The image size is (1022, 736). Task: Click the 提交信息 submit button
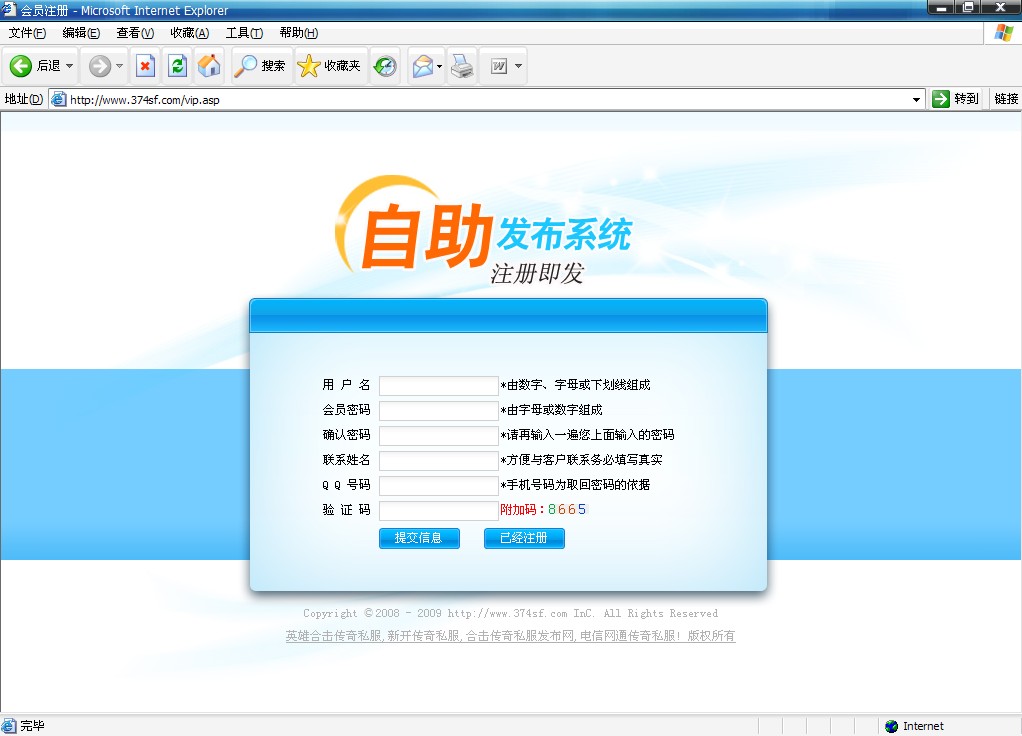point(418,538)
